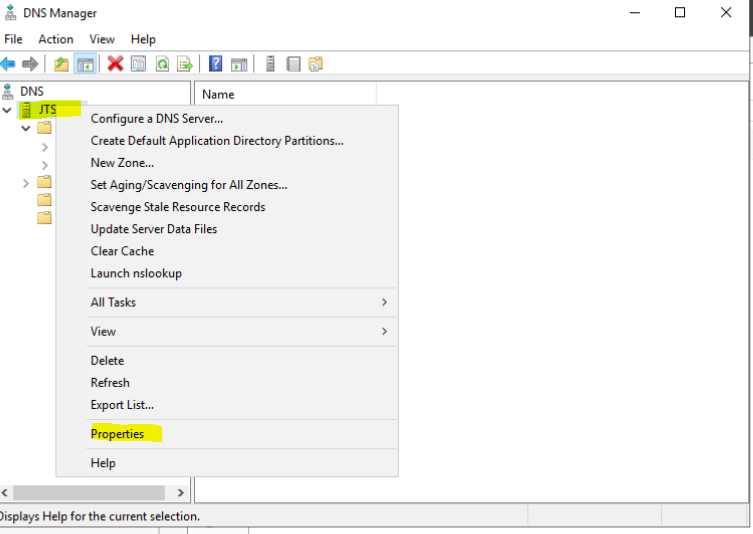The width and height of the screenshot is (753, 534).
Task: Select the expanded folder under JTS server
Action: [x=44, y=128]
